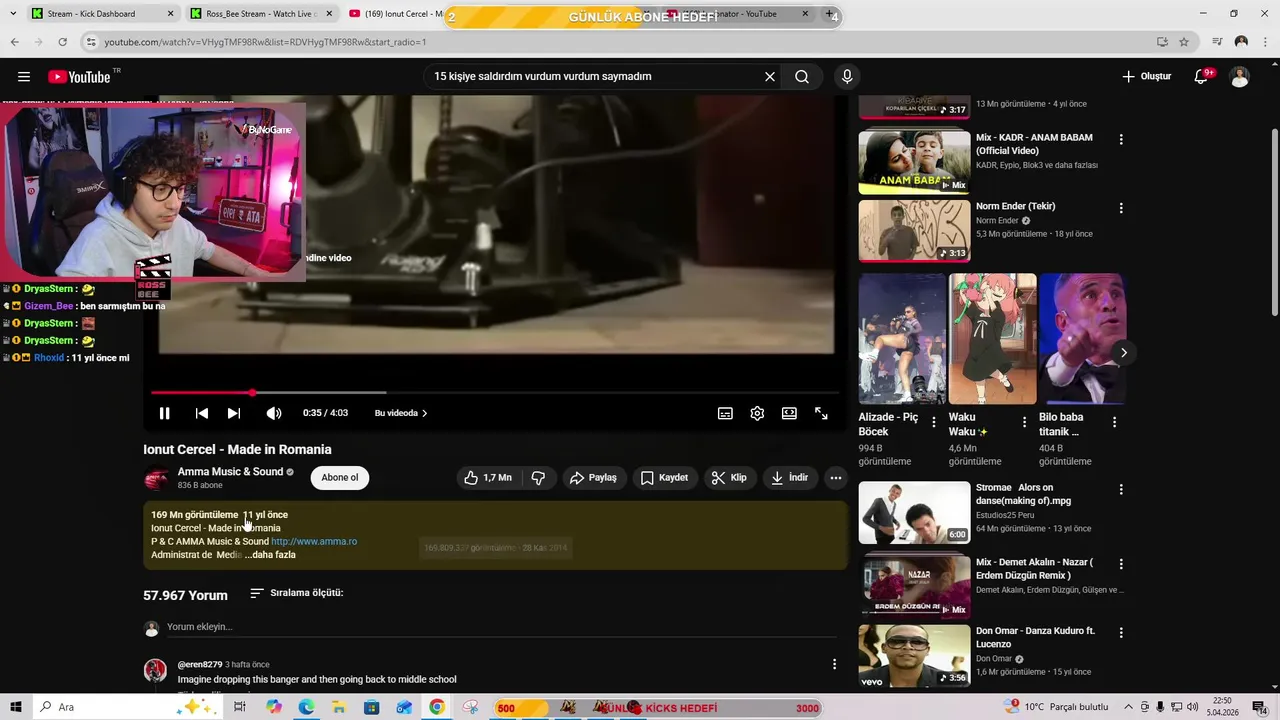Start voice search with the microphone

click(847, 77)
